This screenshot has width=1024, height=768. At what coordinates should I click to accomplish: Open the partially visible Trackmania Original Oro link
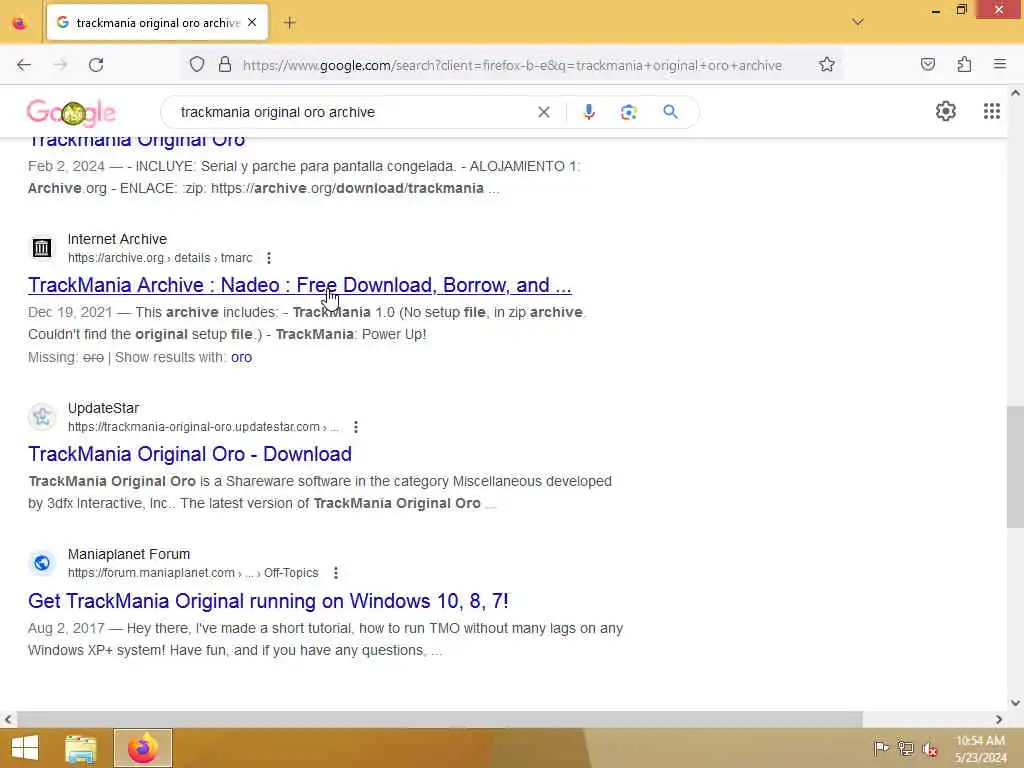[136, 142]
